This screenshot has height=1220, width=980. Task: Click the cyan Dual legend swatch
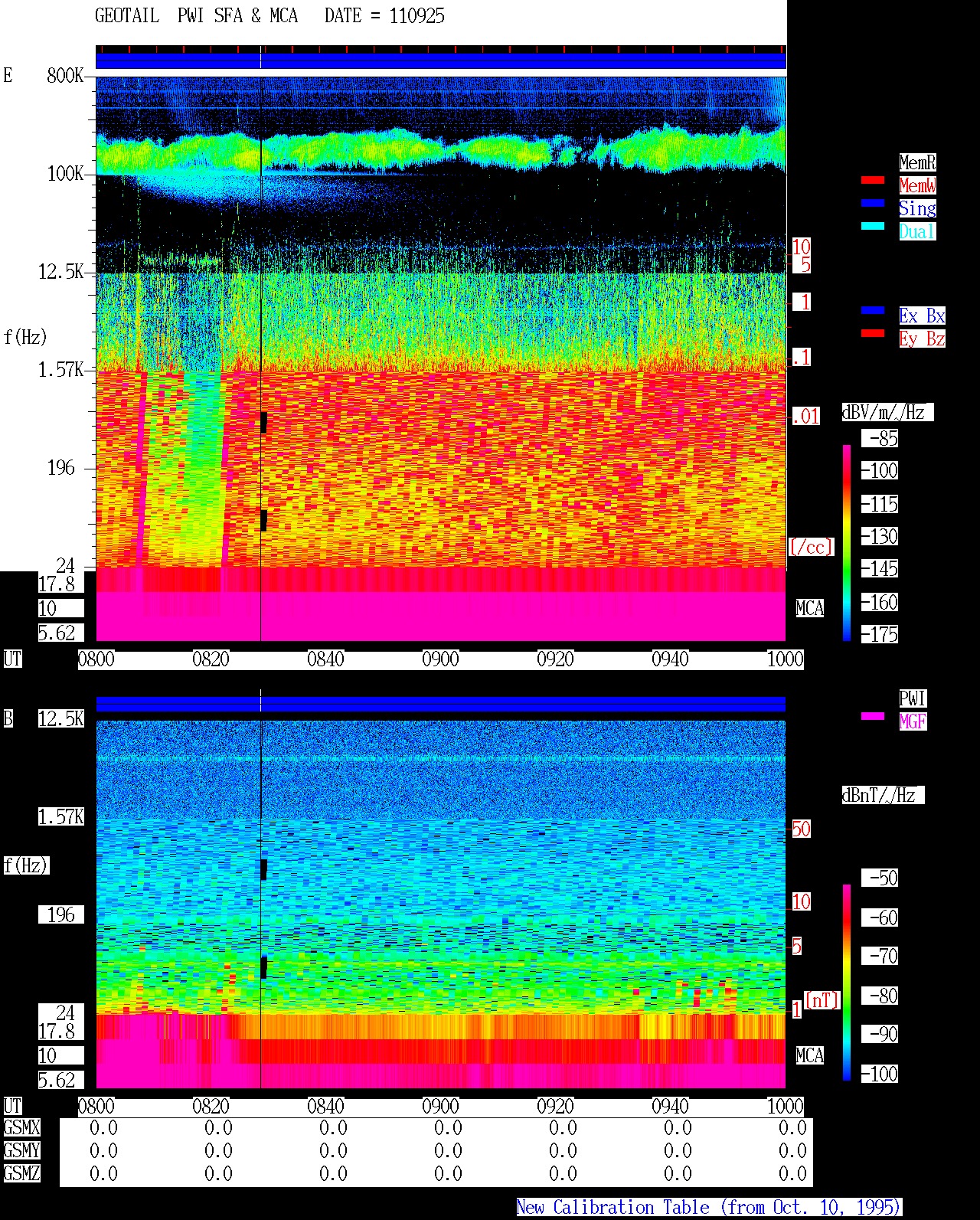click(x=873, y=227)
